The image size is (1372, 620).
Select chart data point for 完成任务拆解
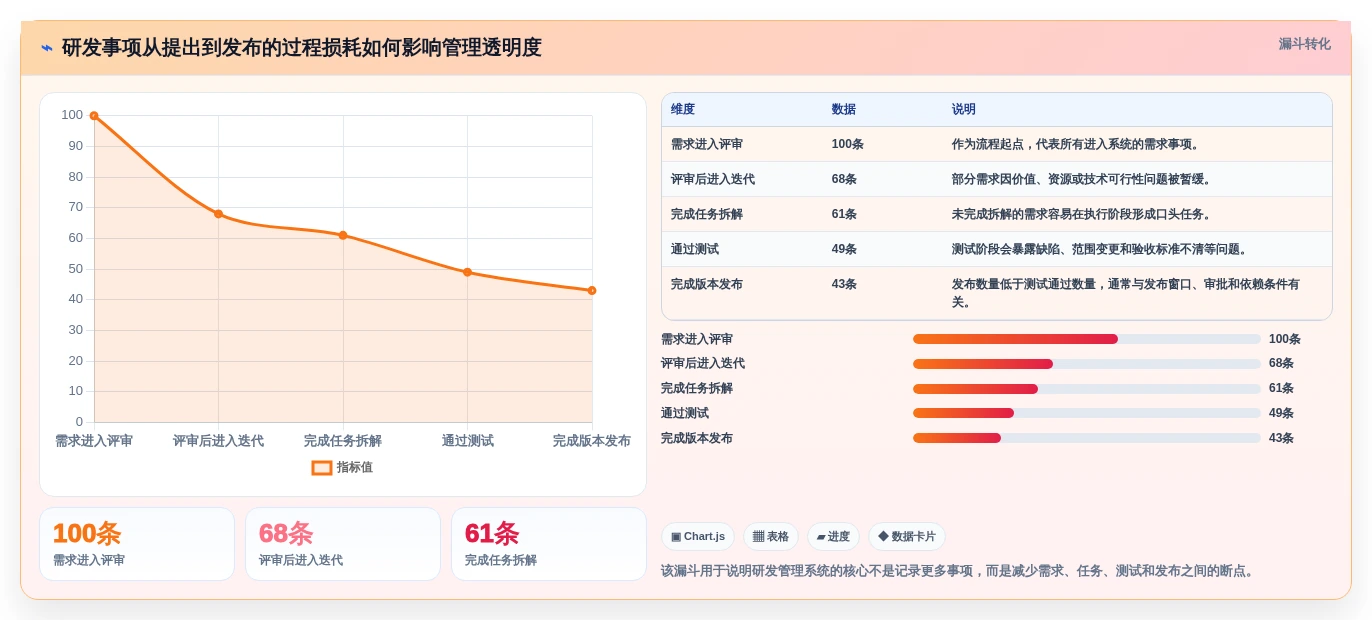click(x=343, y=235)
